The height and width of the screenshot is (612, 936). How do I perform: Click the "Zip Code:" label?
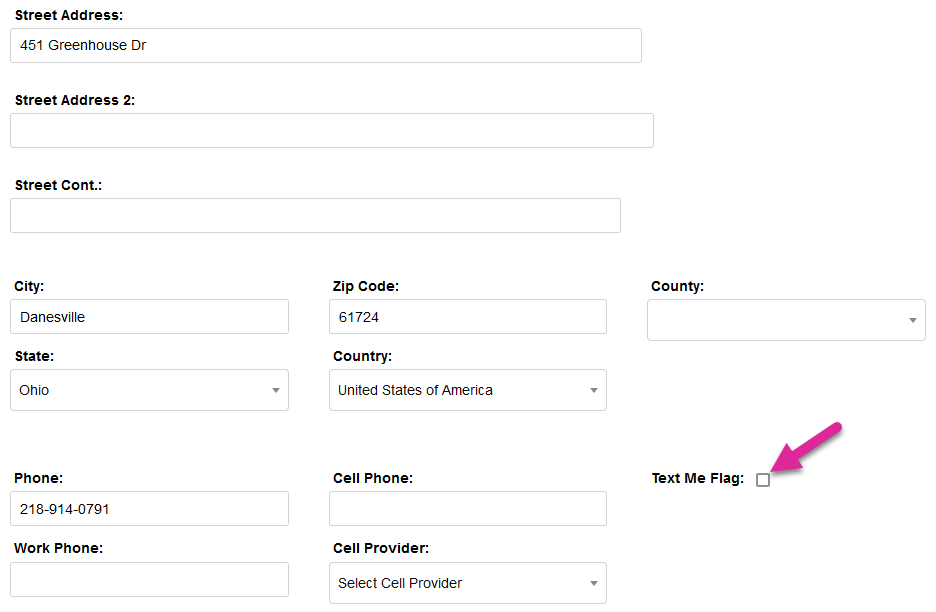click(365, 286)
